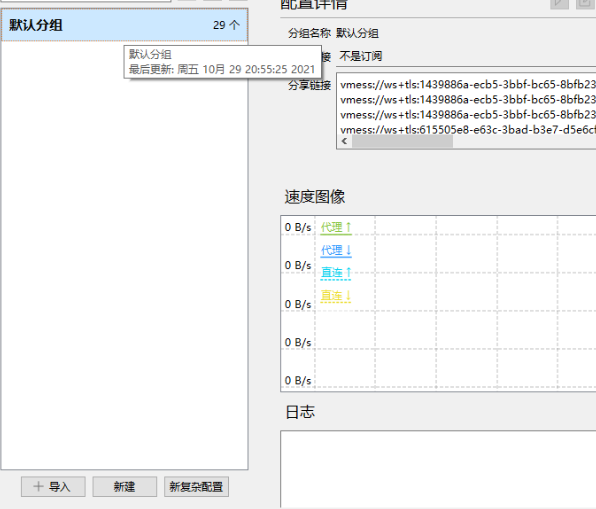Click the horizontal scrollbar thumb under share links
596x509 pixels.
[402, 141]
